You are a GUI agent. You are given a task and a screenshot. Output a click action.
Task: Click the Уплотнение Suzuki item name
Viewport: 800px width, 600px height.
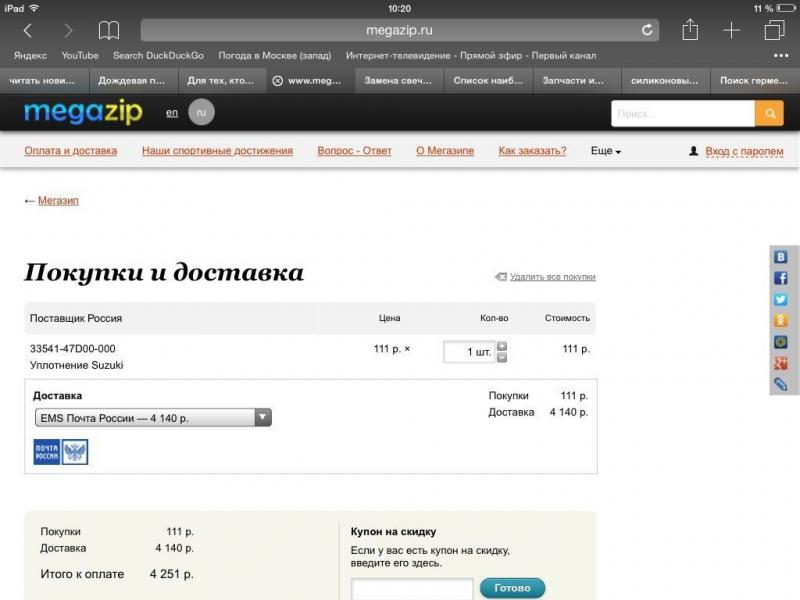pyautogui.click(x=77, y=365)
